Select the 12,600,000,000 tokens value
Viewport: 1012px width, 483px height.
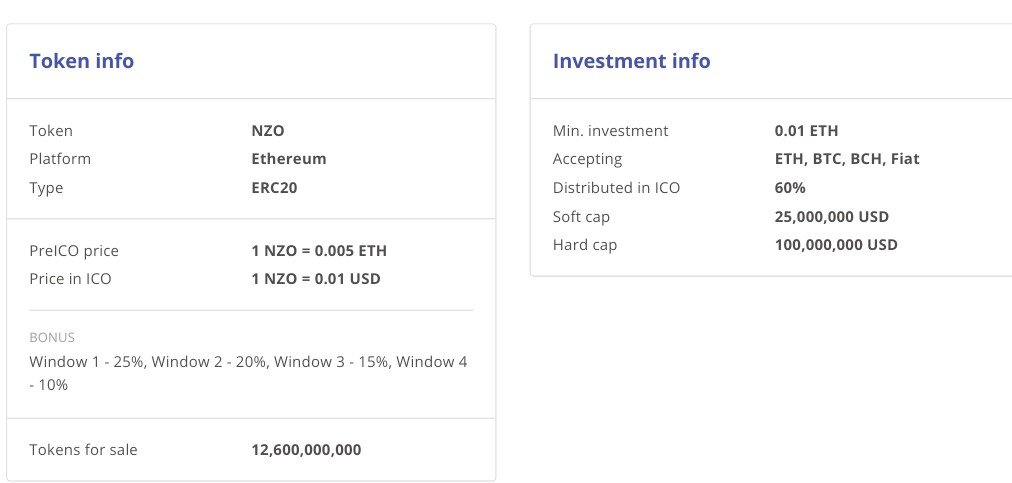pyautogui.click(x=306, y=449)
